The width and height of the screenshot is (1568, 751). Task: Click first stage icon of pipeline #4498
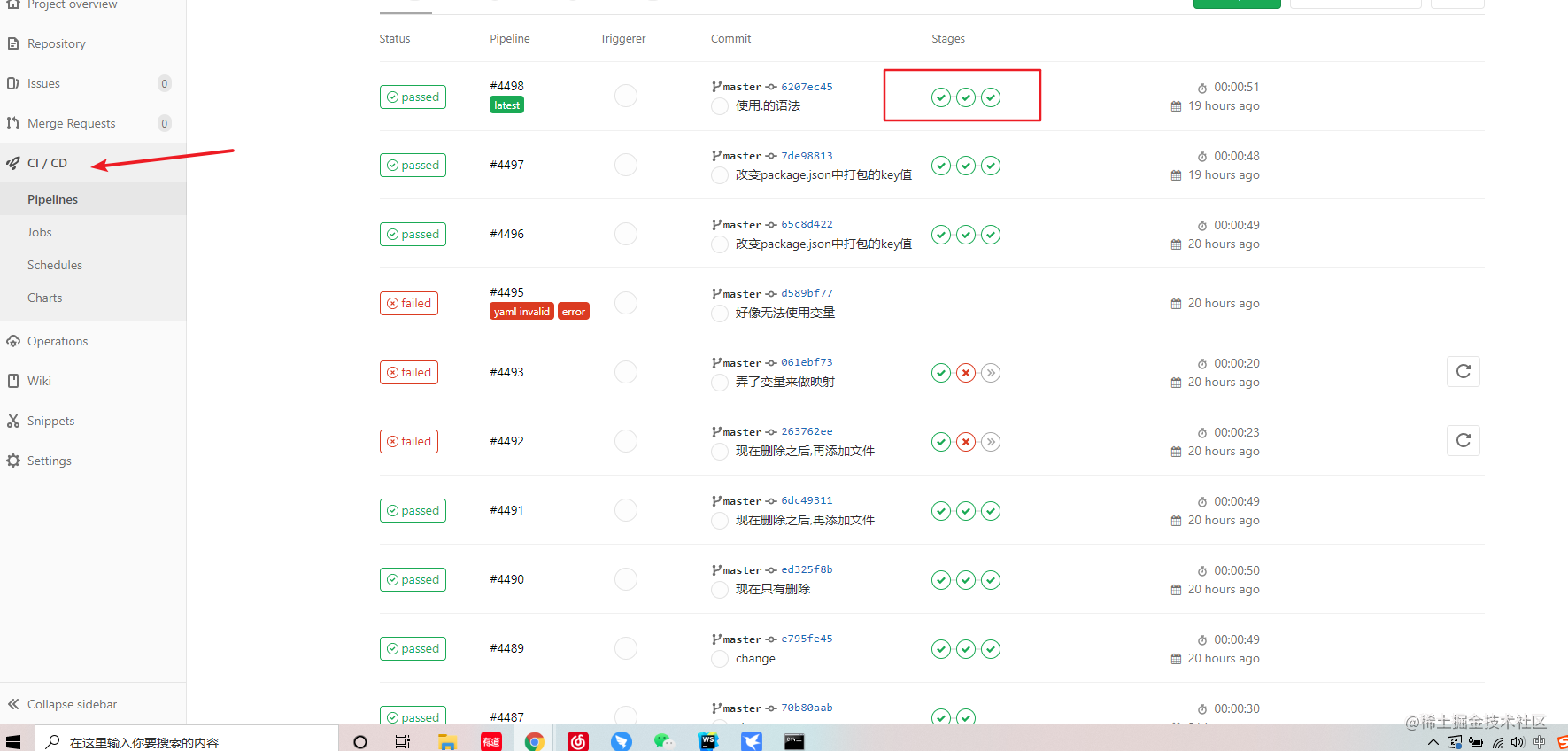941,97
